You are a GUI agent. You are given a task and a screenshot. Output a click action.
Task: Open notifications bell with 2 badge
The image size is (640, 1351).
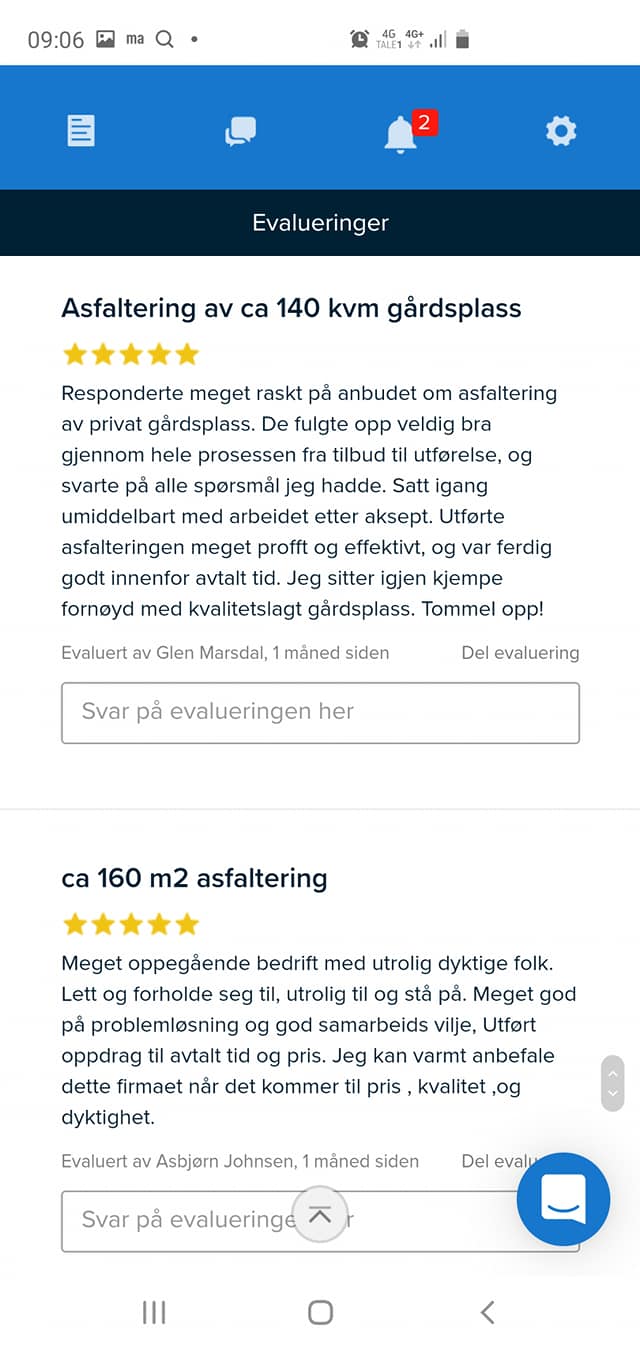[408, 131]
